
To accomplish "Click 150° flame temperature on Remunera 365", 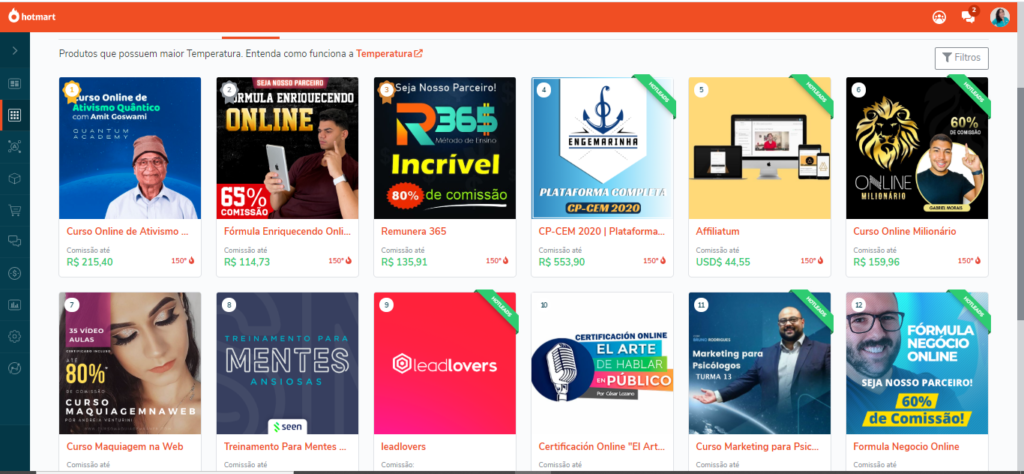I will tap(497, 261).
